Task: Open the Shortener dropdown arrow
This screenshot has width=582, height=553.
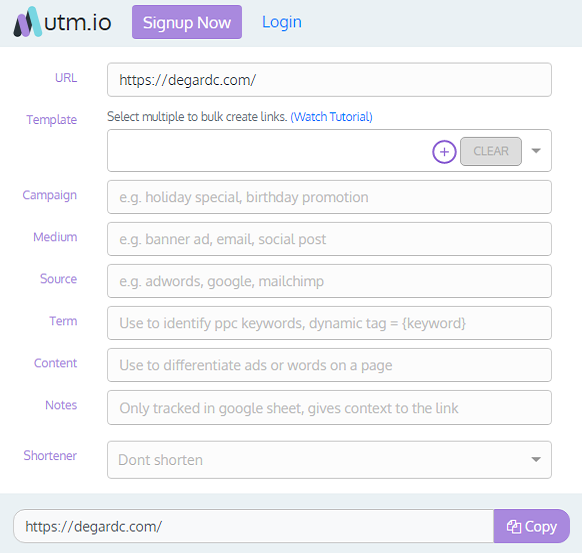Action: 536,459
